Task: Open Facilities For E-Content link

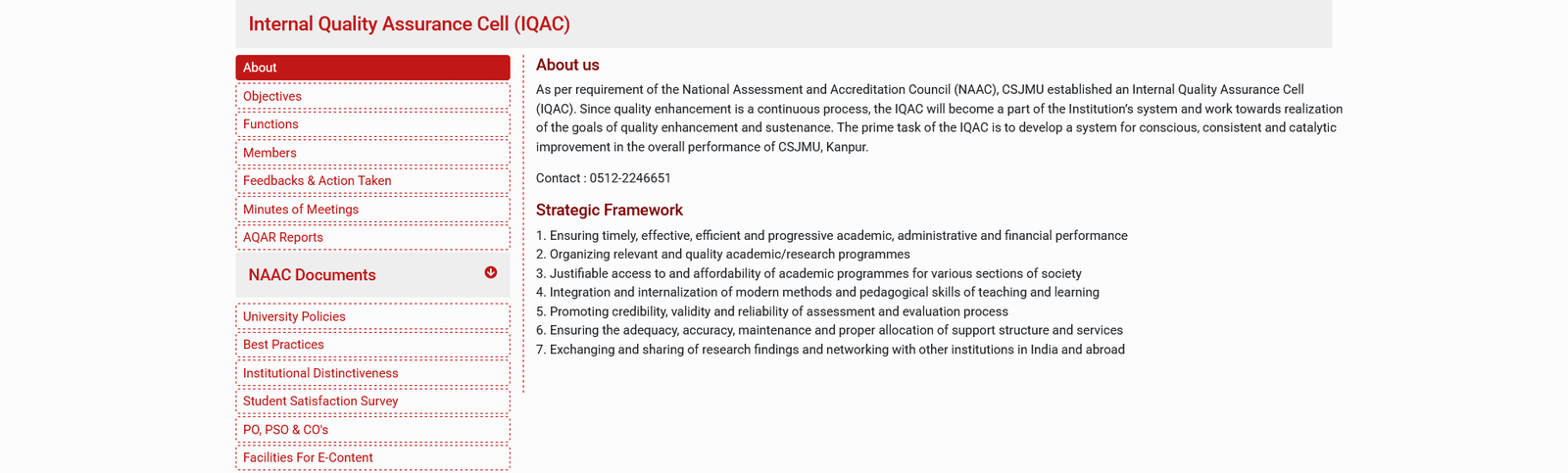Action: pos(308,457)
